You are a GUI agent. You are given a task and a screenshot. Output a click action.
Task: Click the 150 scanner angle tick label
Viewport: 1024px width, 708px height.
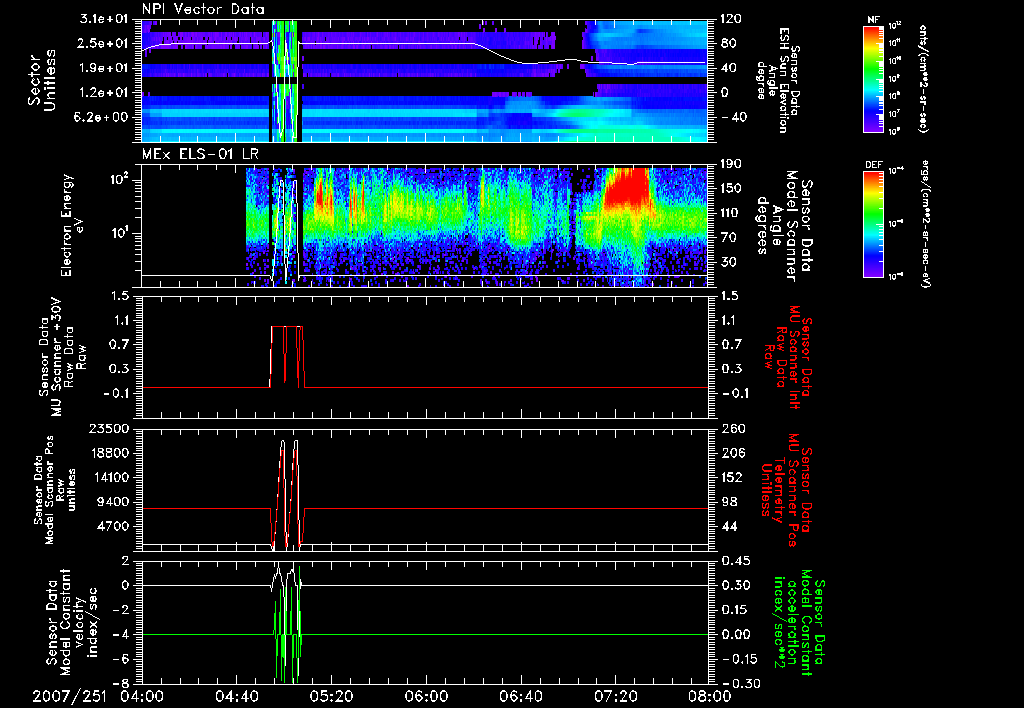tap(731, 189)
